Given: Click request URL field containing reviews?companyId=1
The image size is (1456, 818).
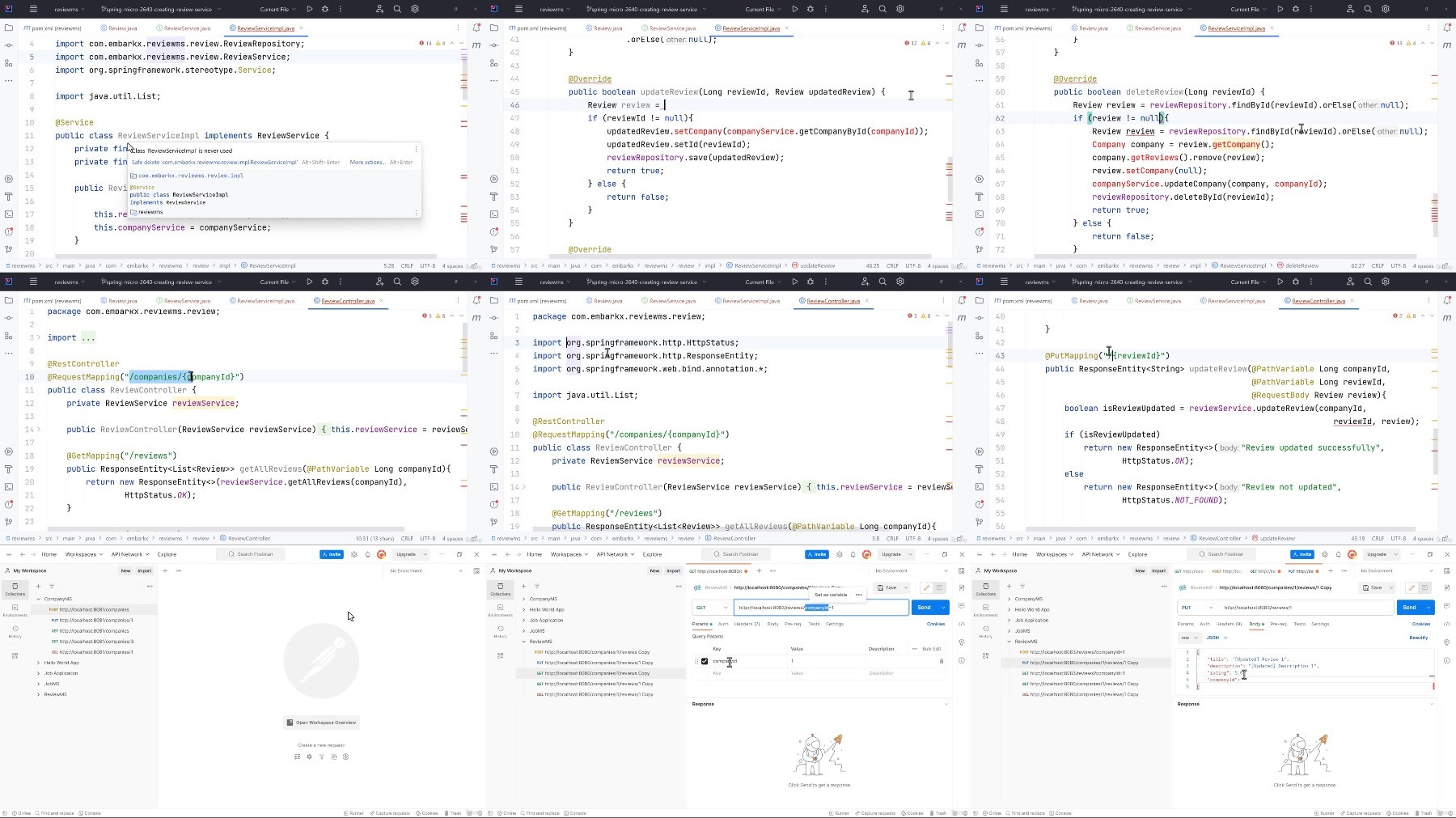Looking at the screenshot, I should tap(821, 607).
